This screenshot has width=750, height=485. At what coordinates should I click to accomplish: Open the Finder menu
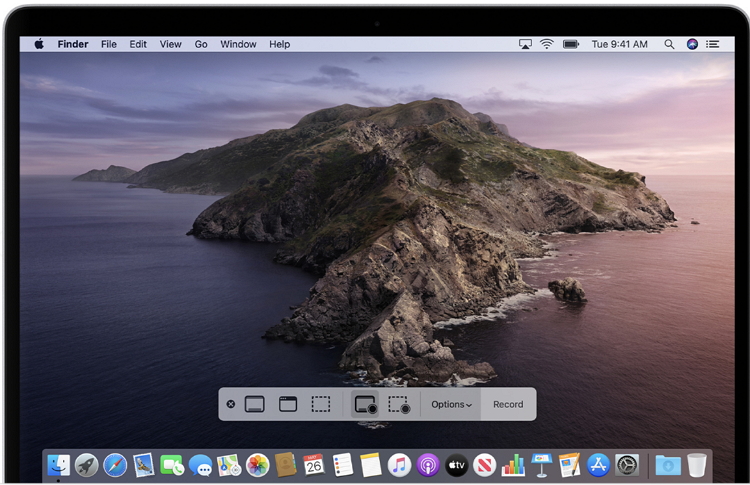[73, 44]
